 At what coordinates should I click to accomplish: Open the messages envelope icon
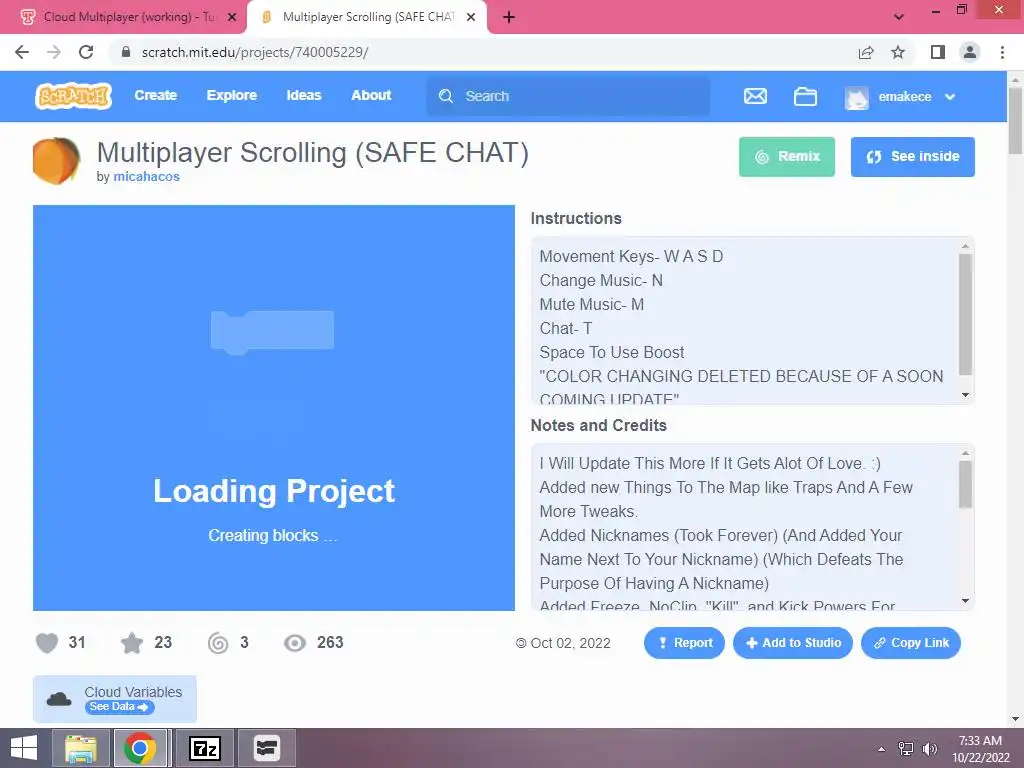click(755, 97)
